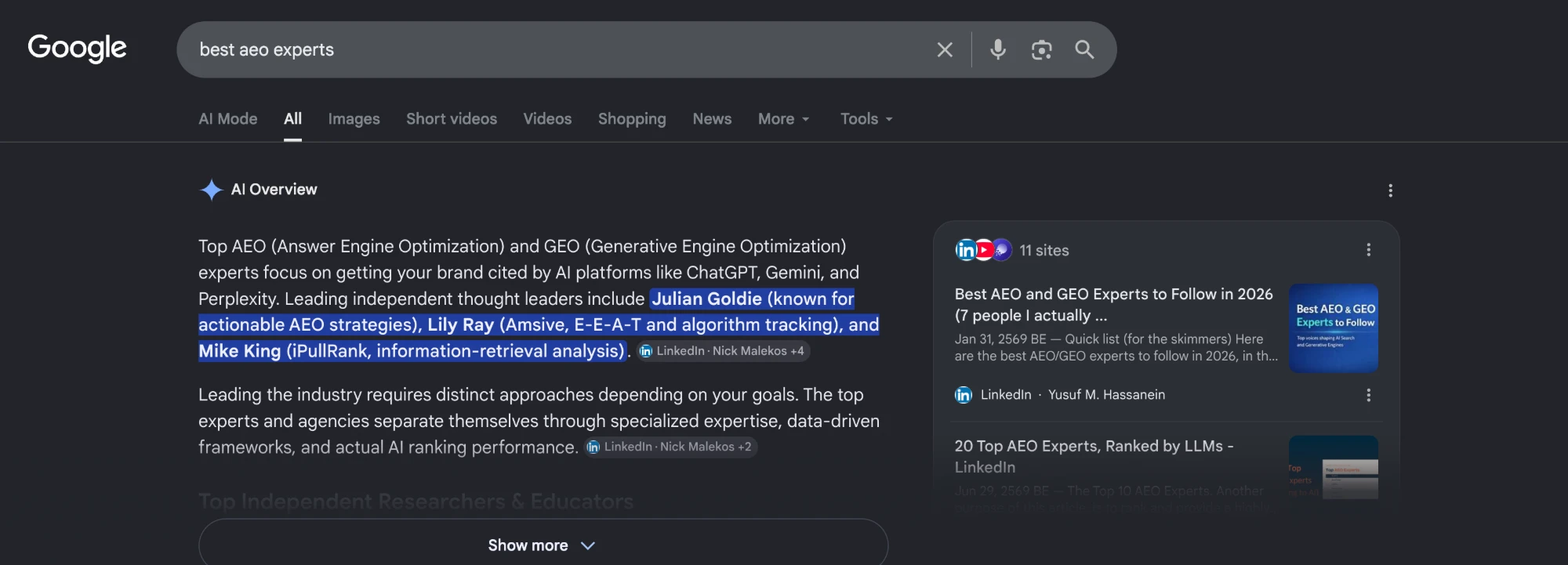
Task: Open Search by image camera icon
Action: pos(1041,49)
